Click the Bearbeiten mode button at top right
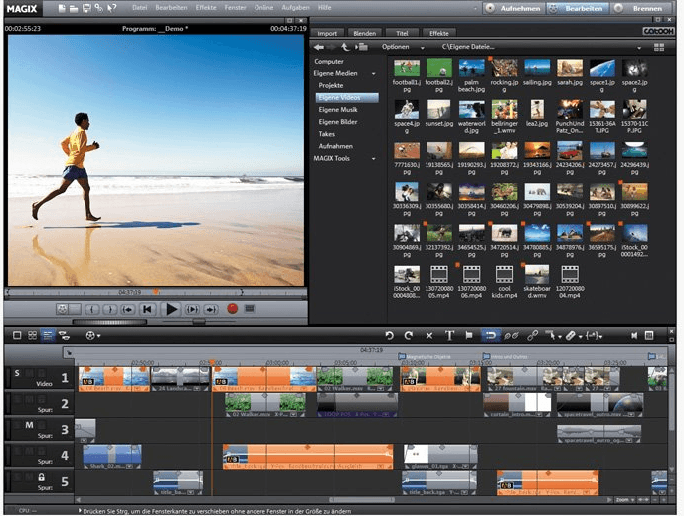The image size is (684, 516). pos(578,8)
